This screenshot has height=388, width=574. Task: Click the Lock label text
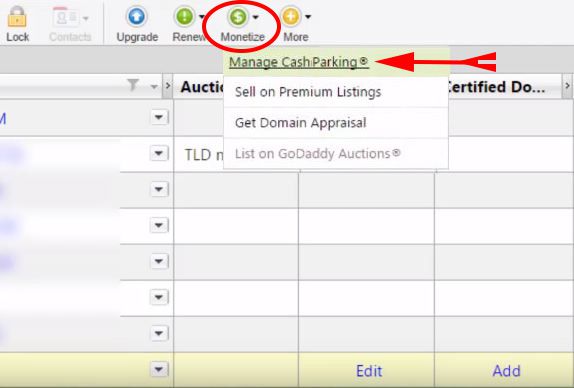click(18, 37)
